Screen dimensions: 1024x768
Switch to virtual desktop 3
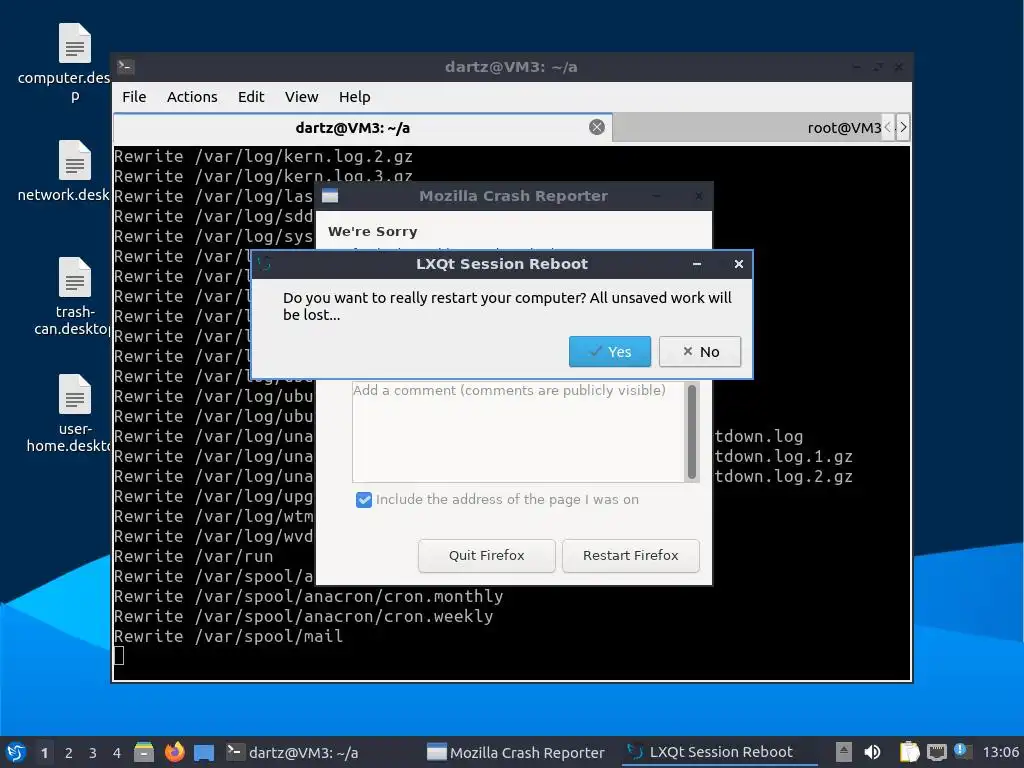[x=93, y=753]
